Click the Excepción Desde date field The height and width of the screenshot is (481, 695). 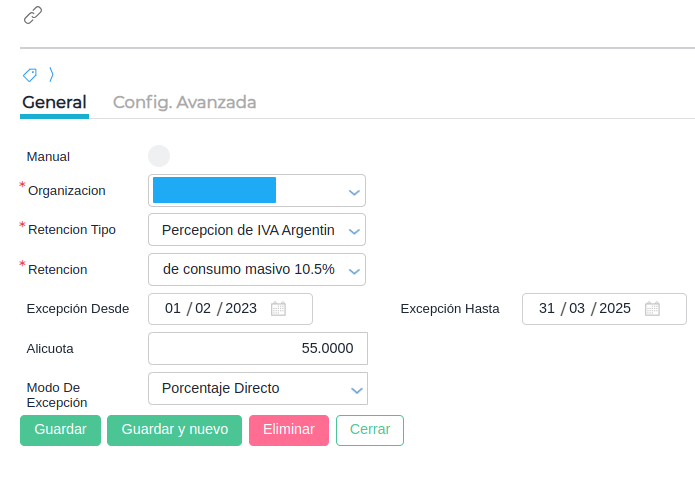210,309
